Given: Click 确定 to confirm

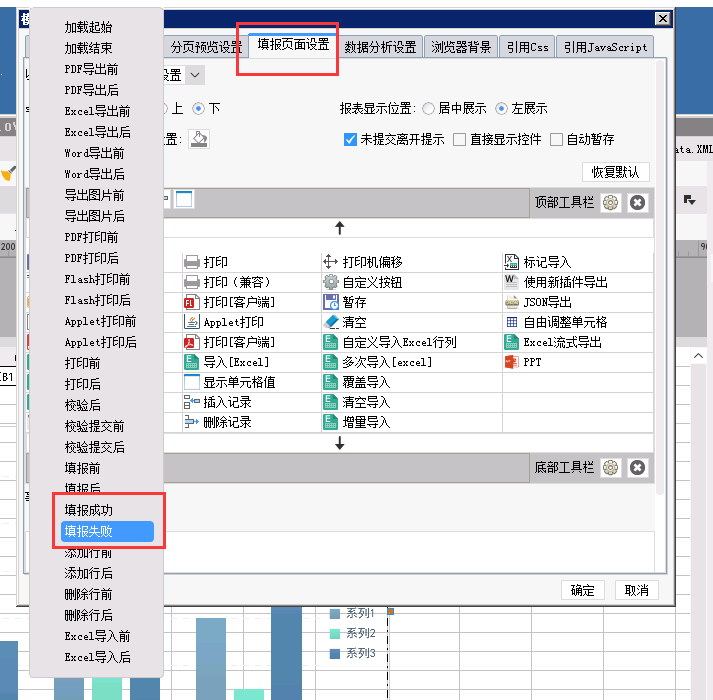Looking at the screenshot, I should (x=582, y=590).
